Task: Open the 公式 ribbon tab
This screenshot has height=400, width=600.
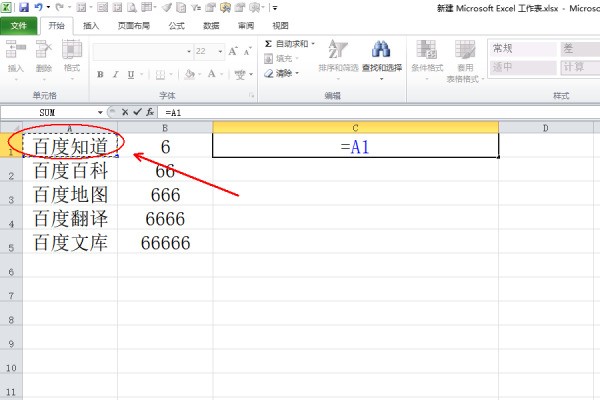Action: coord(176,25)
